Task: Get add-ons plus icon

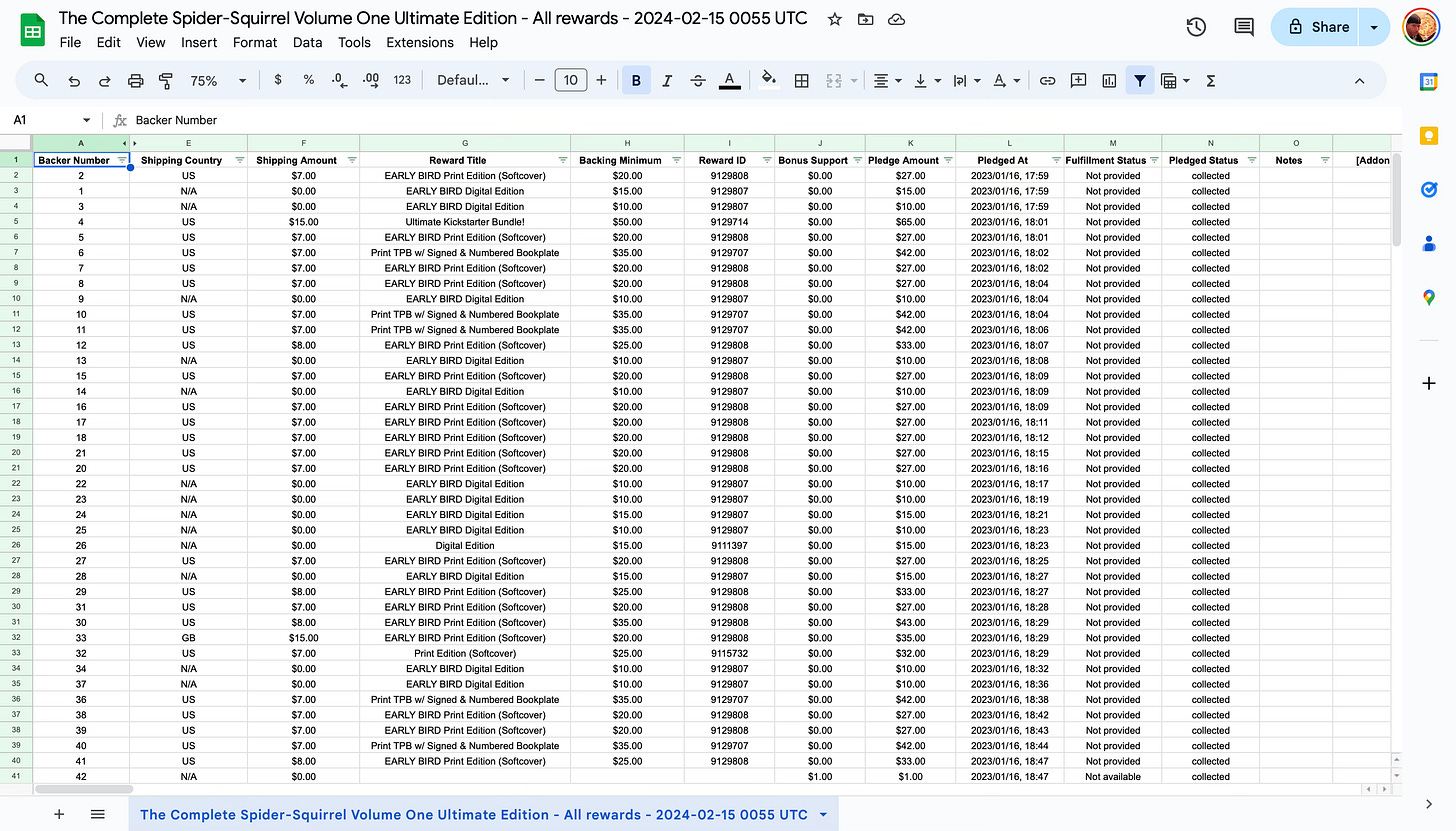Action: [x=1429, y=383]
